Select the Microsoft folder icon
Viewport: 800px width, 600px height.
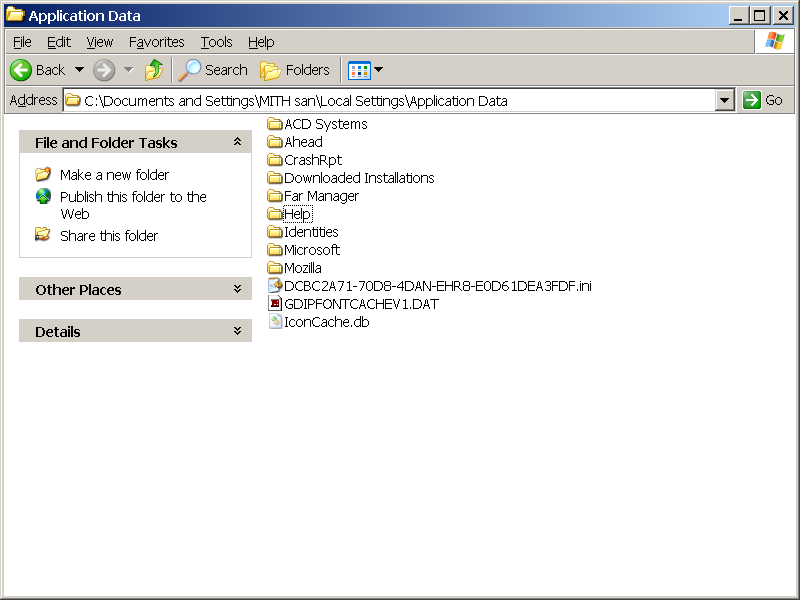point(274,249)
